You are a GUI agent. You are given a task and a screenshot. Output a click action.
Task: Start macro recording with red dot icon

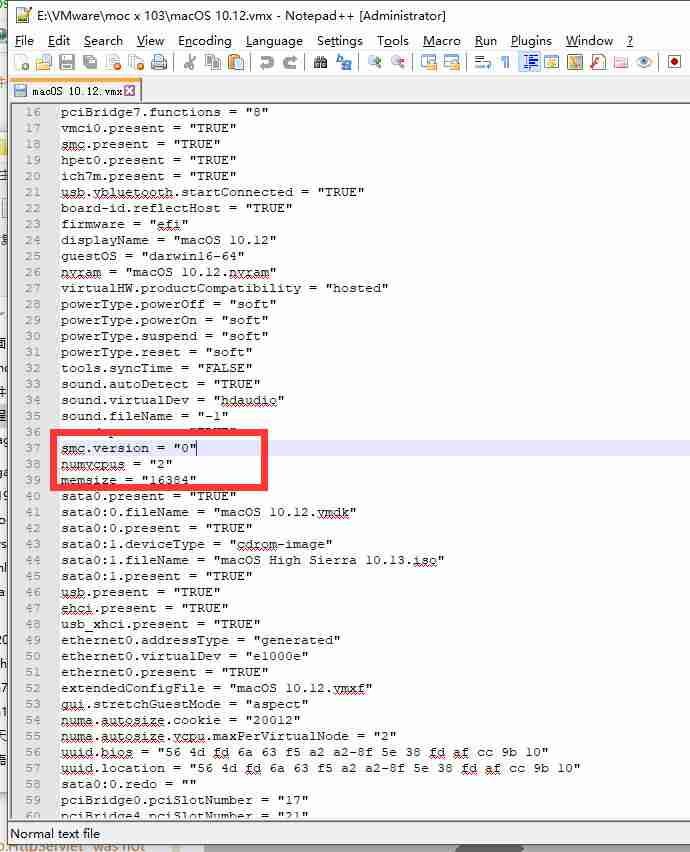pos(674,62)
